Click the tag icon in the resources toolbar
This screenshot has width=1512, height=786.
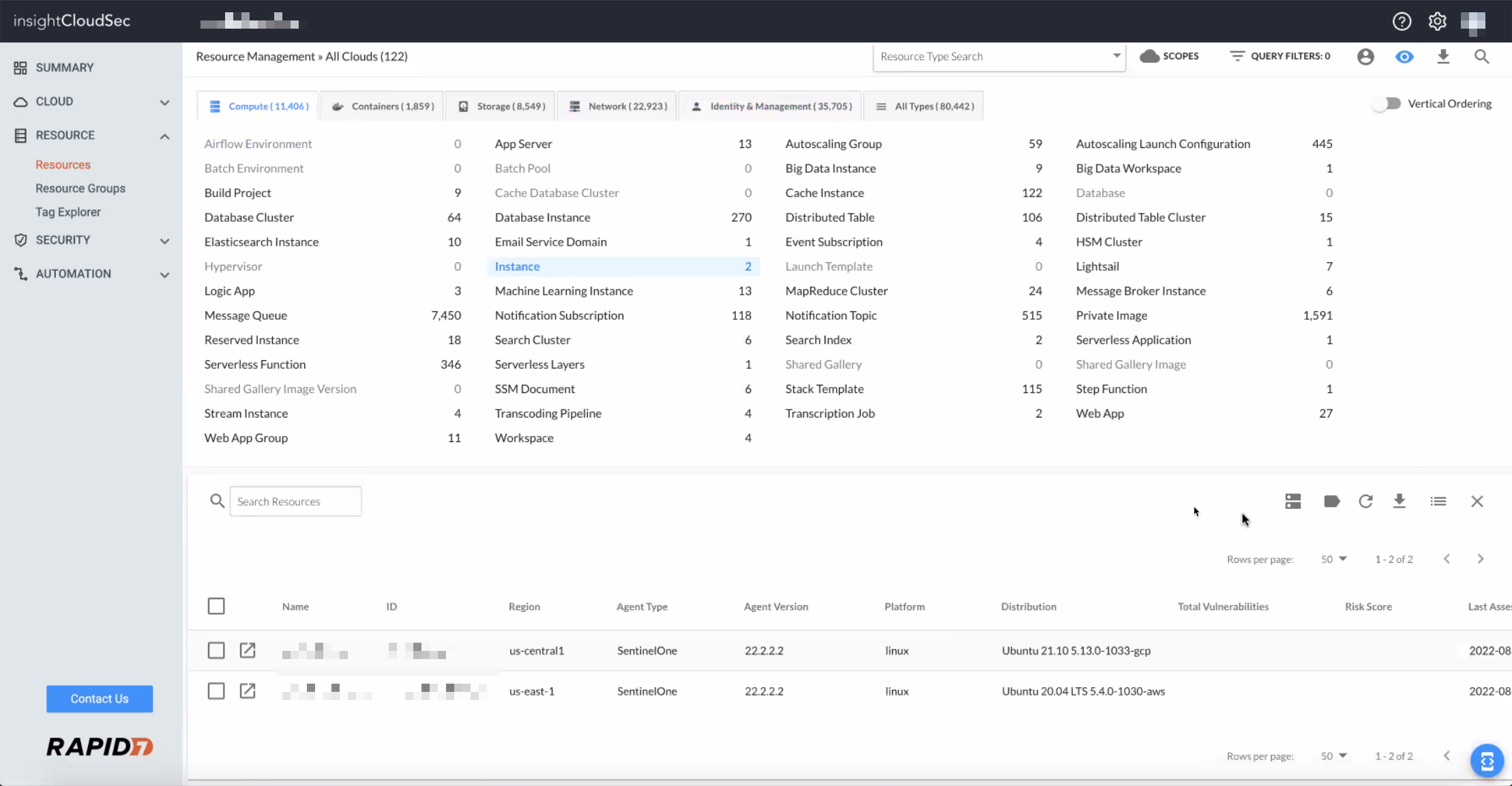(1331, 501)
